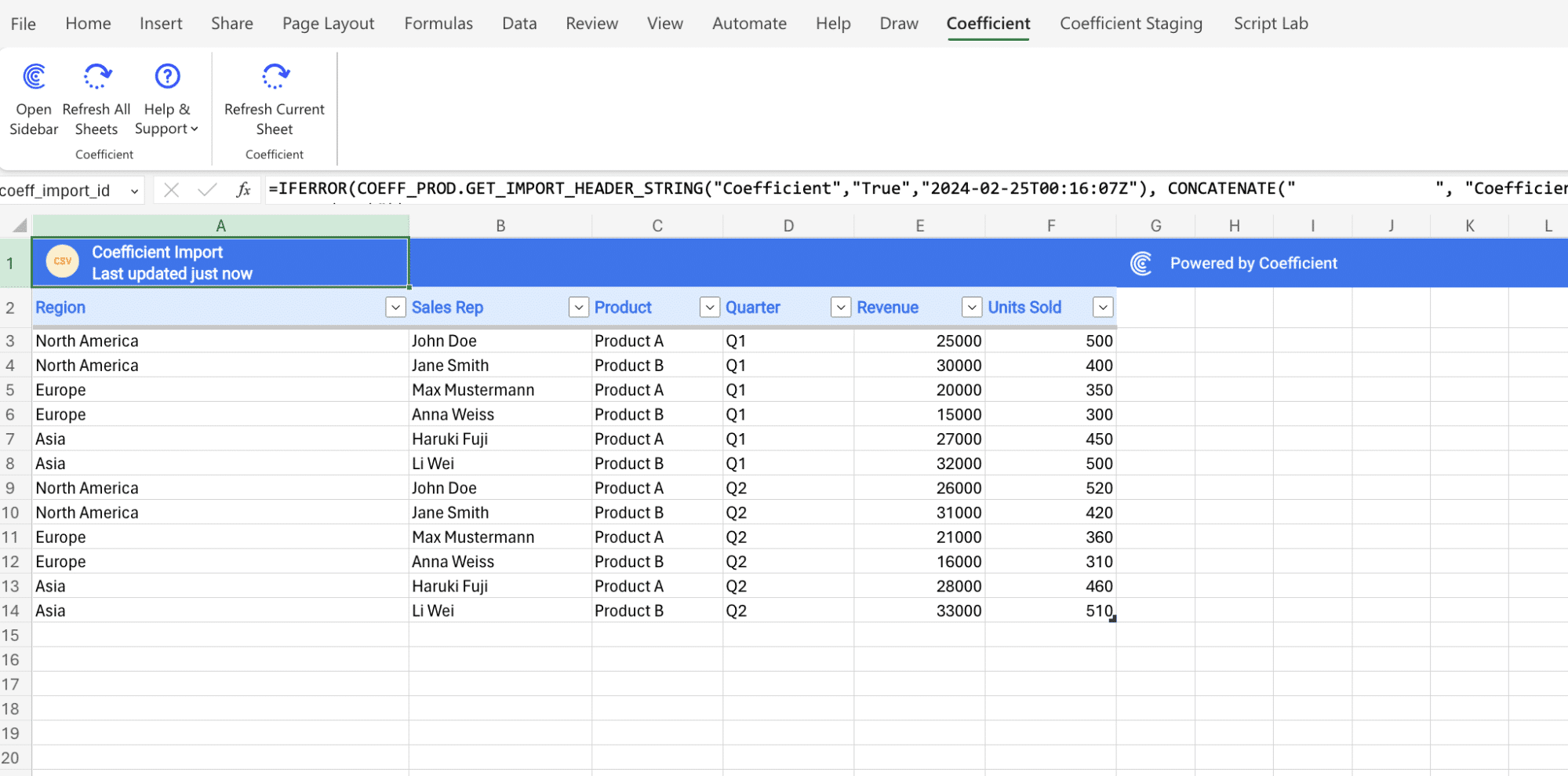Click the Name Box showing coeff_import_id
1568x776 pixels.
point(61,191)
